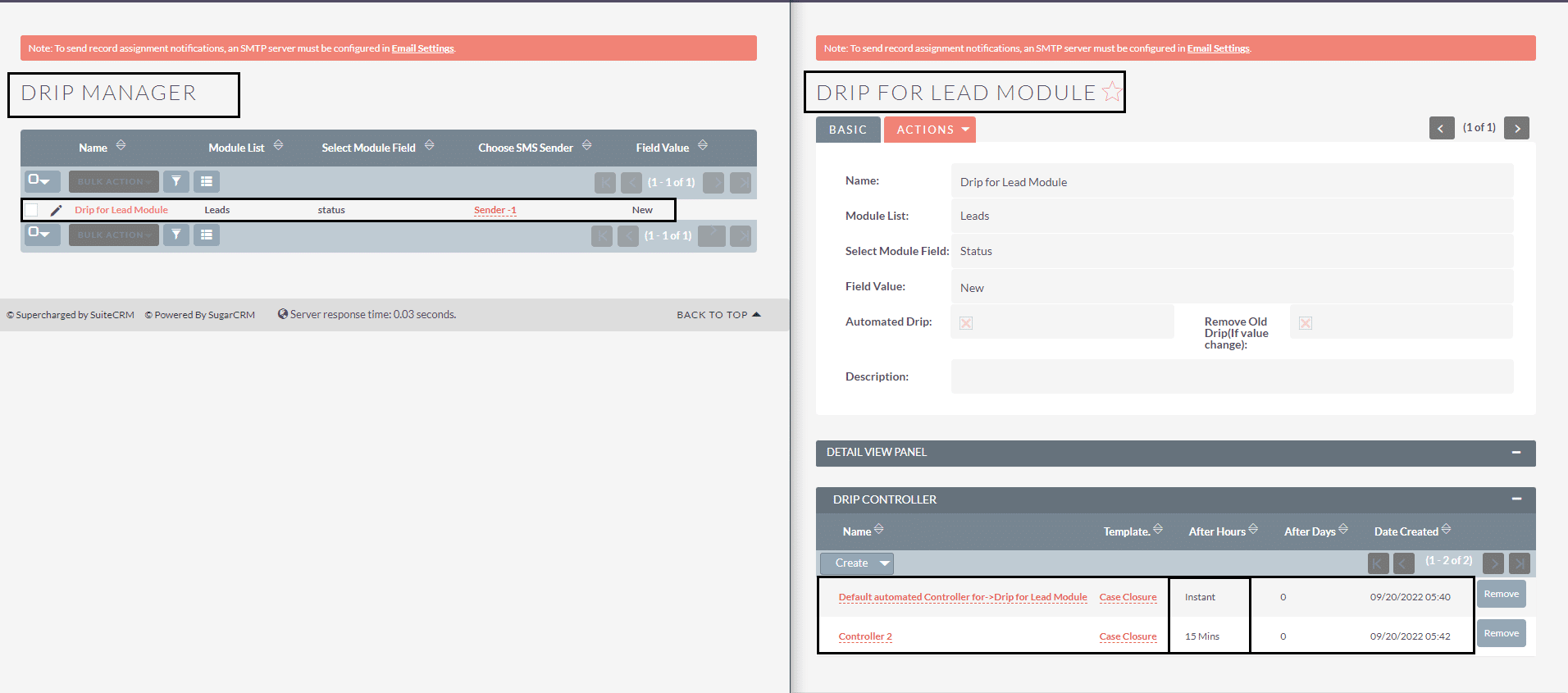Open column chooser icon in bottom list toolbar
1568x693 pixels.
(x=207, y=235)
